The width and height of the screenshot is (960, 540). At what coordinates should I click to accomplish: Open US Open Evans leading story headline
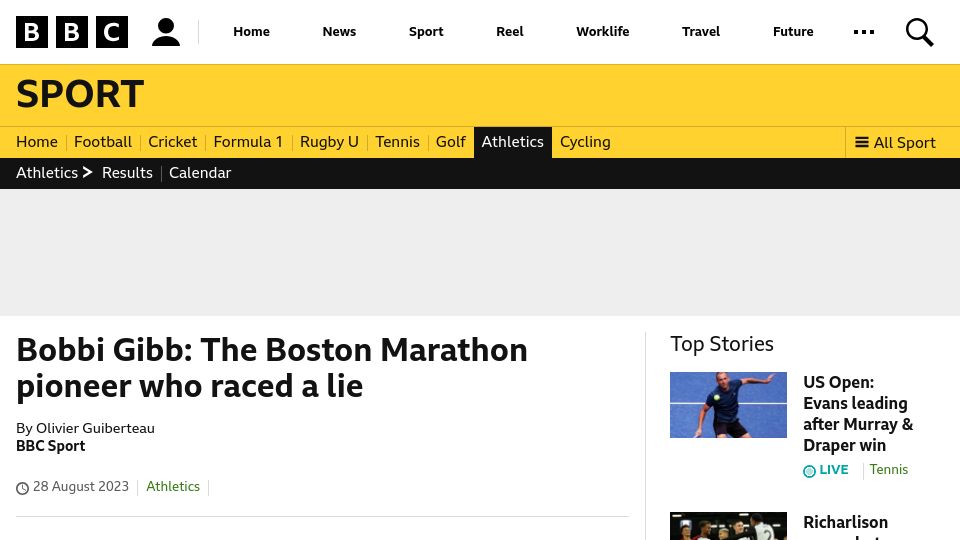[x=858, y=414]
